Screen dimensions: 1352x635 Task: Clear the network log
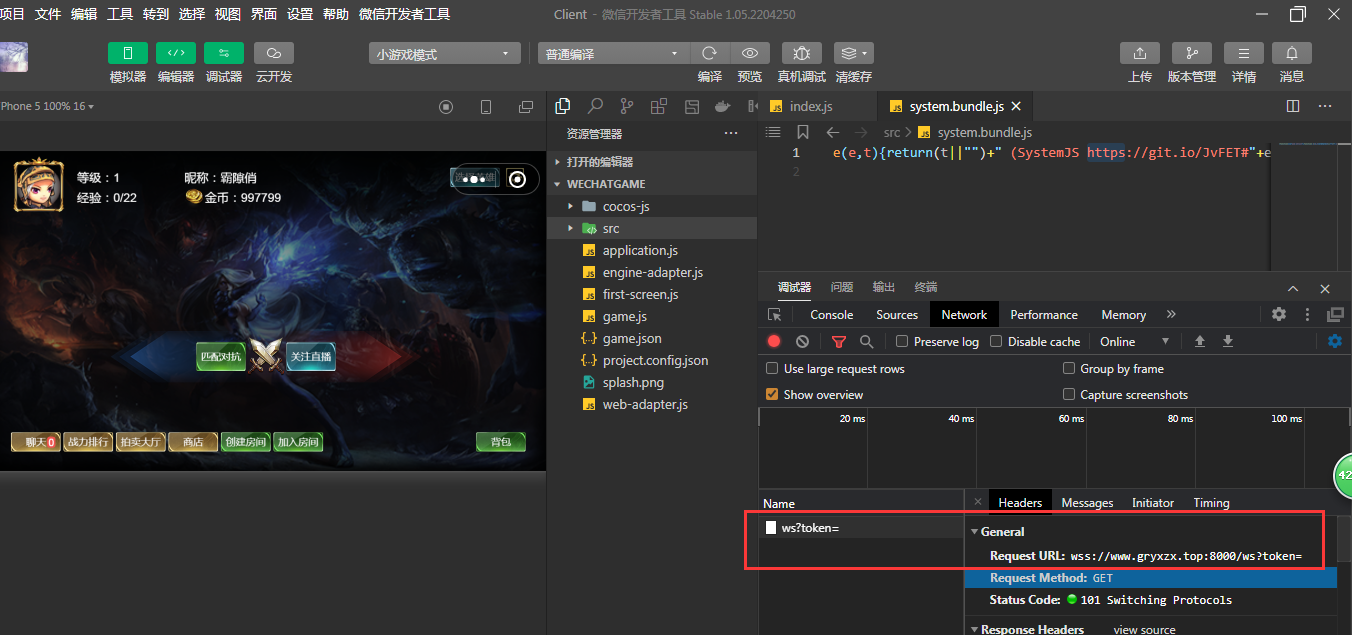click(x=802, y=341)
